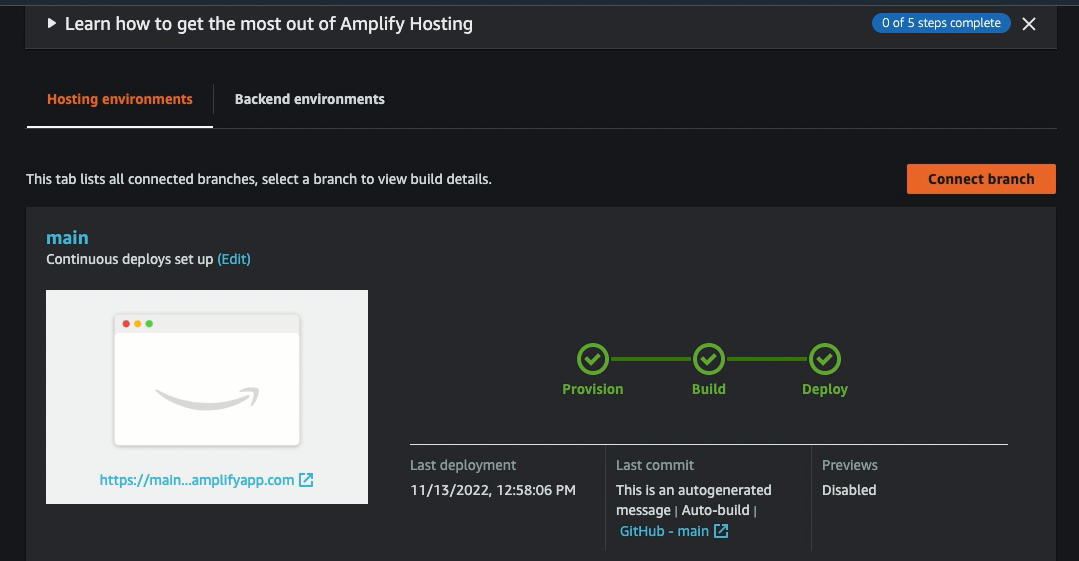Click the Last deployment heading
The height and width of the screenshot is (561, 1079).
point(463,465)
